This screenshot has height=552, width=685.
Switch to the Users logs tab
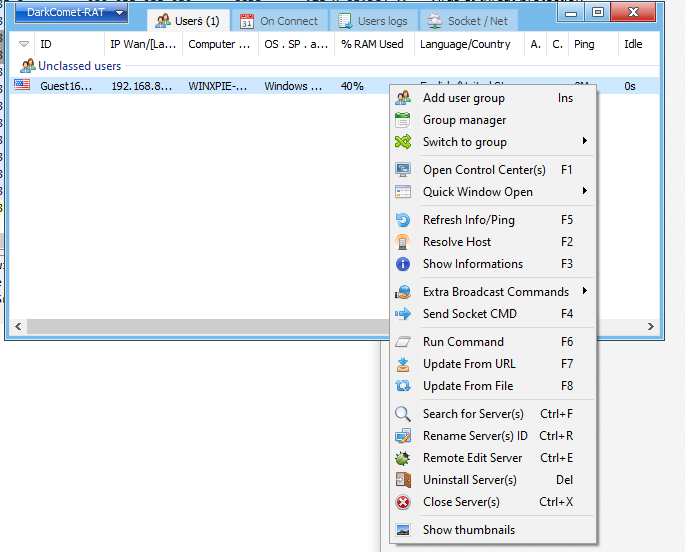(x=375, y=21)
